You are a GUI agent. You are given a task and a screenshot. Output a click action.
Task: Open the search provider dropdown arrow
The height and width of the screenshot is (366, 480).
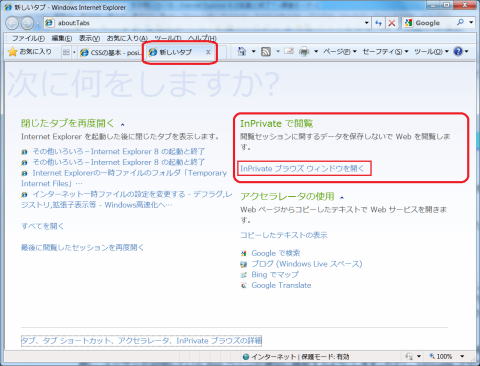471,22
